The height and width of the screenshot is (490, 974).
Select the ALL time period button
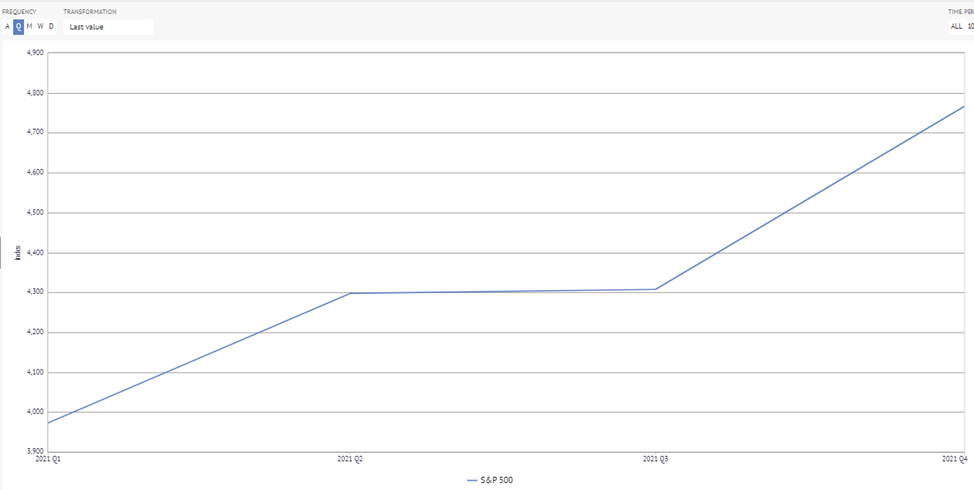[956, 27]
